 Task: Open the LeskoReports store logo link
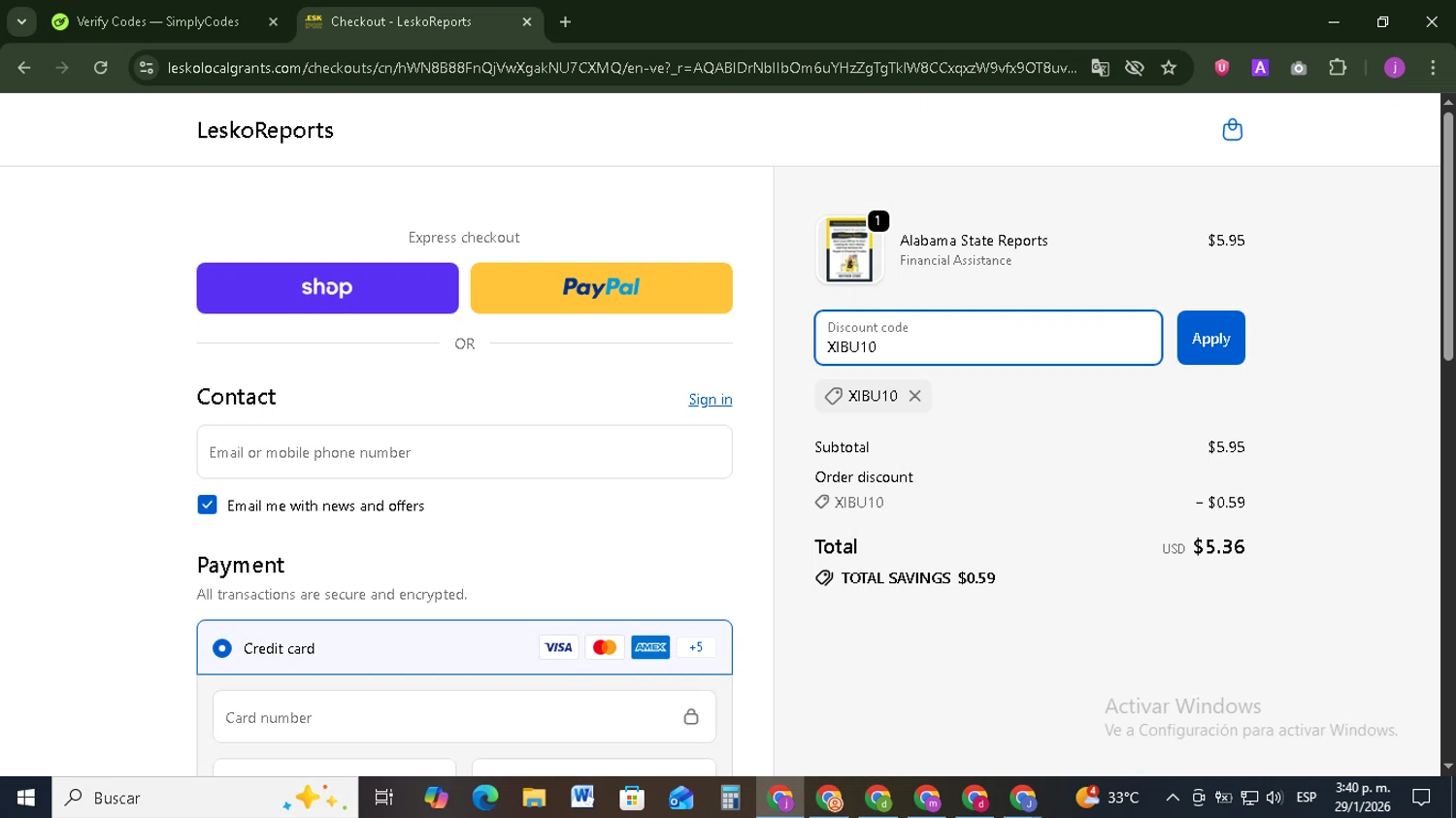coord(265,130)
